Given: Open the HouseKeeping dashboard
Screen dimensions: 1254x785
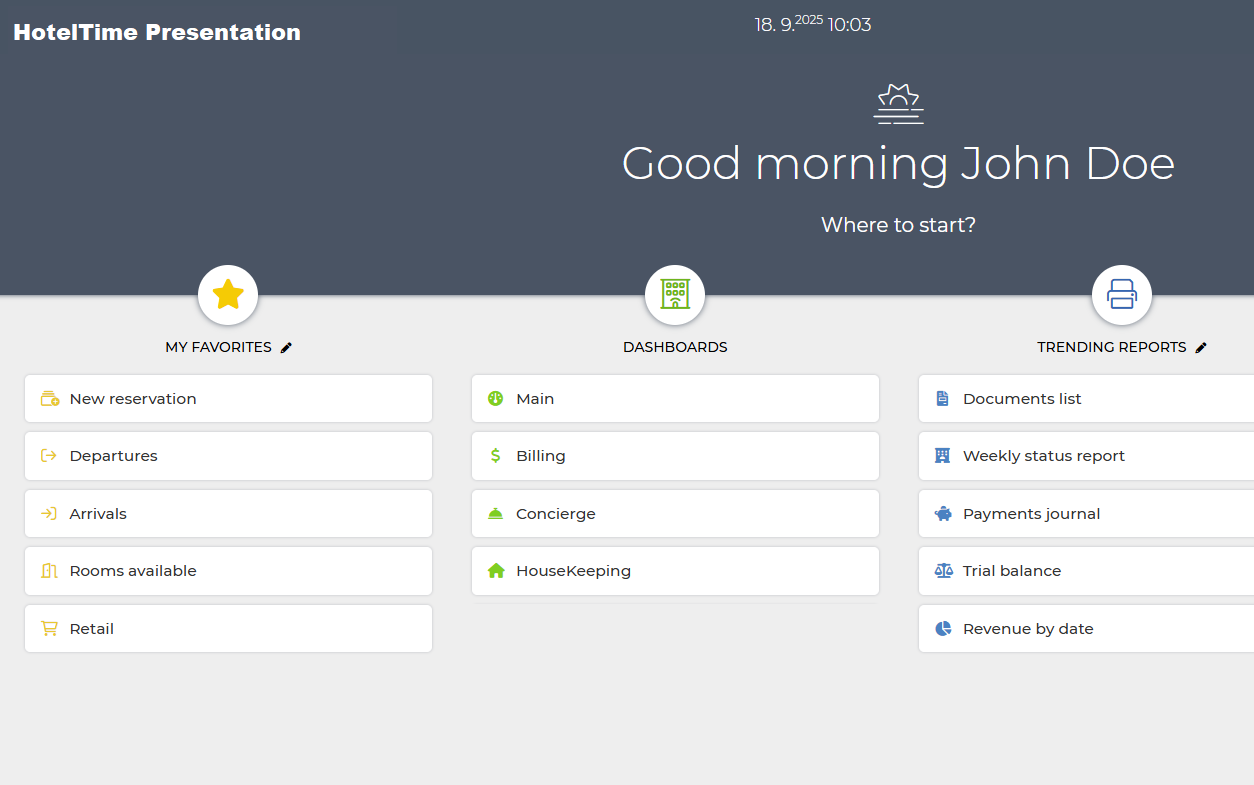Looking at the screenshot, I should tap(675, 571).
